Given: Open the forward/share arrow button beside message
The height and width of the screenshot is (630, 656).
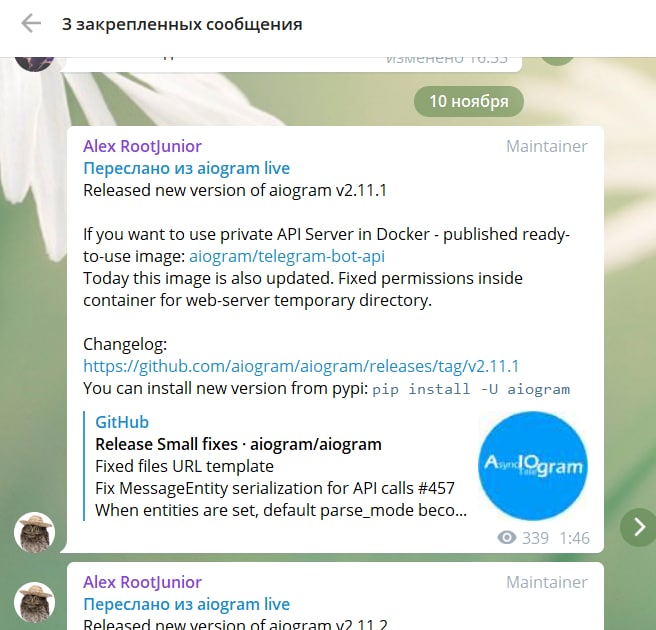Looking at the screenshot, I should [638, 527].
